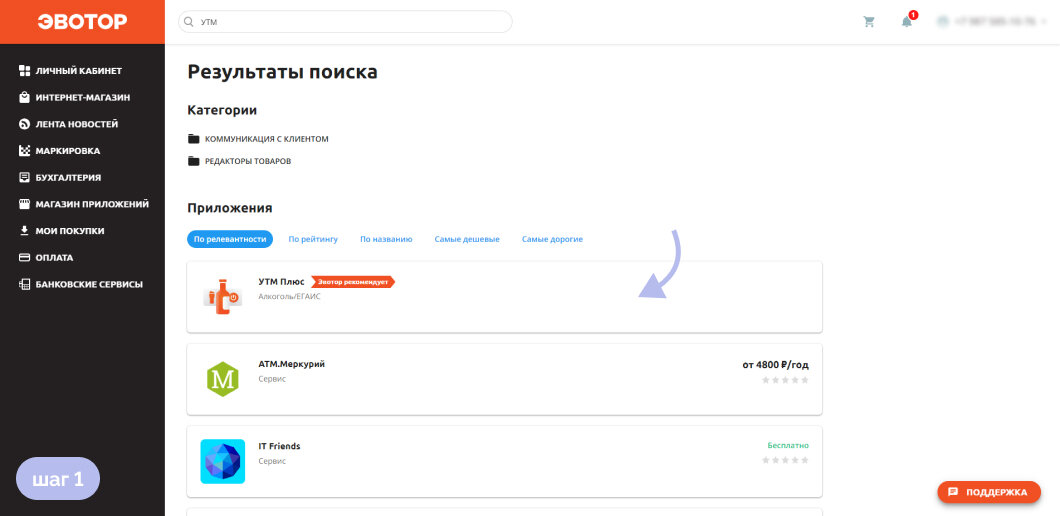Viewport: 1060px width, 516px height.
Task: Click the Маркировка sidebar icon
Action: point(24,151)
